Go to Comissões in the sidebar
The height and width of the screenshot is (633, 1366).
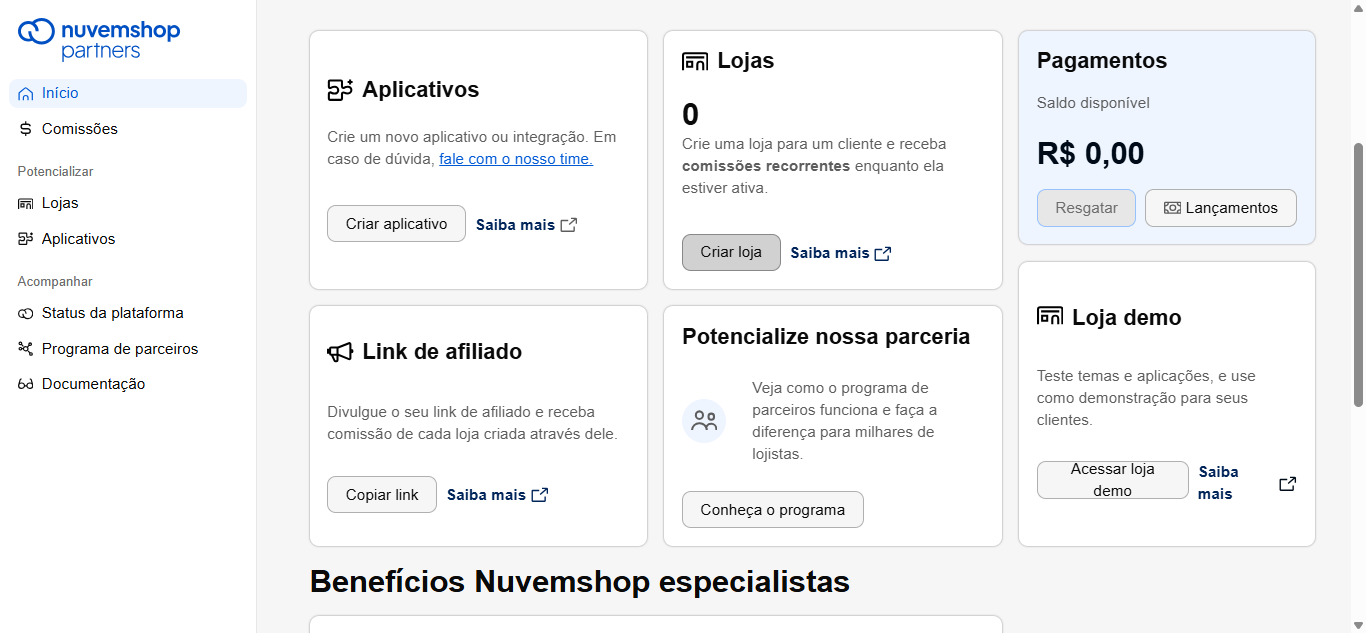pyautogui.click(x=79, y=129)
